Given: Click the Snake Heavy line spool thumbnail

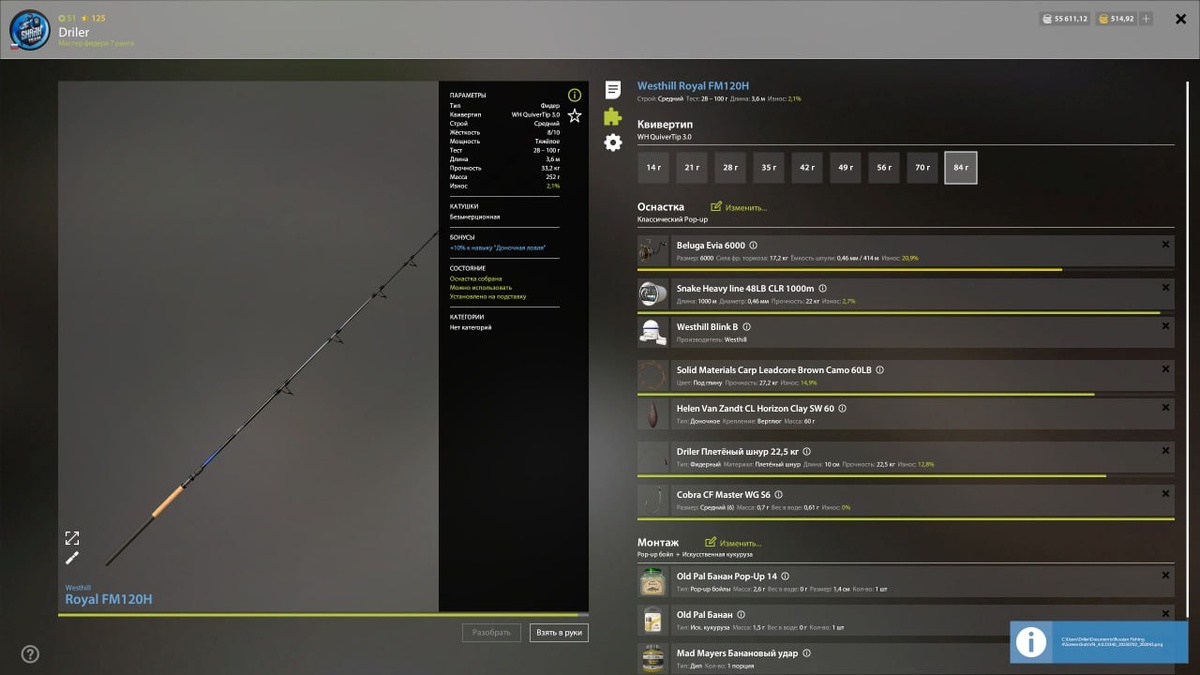Looking at the screenshot, I should pos(653,294).
